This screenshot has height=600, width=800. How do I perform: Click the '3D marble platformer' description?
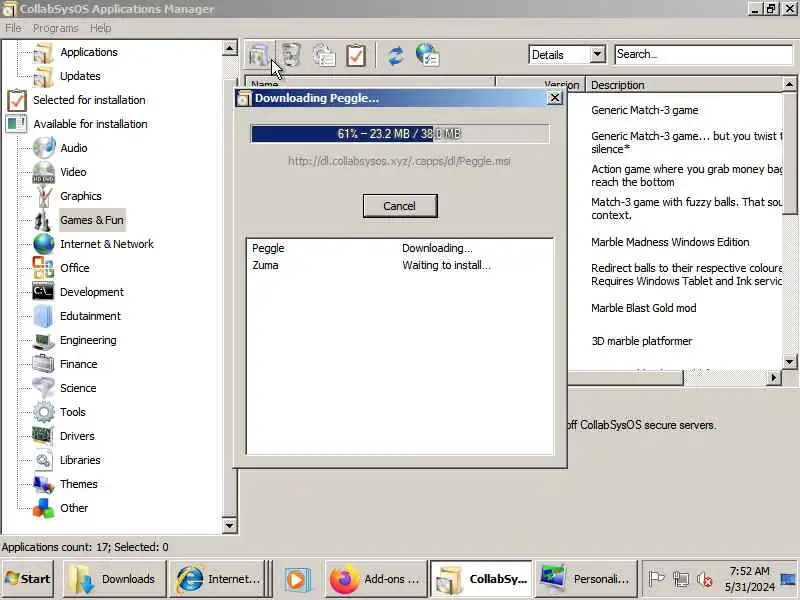[641, 341]
